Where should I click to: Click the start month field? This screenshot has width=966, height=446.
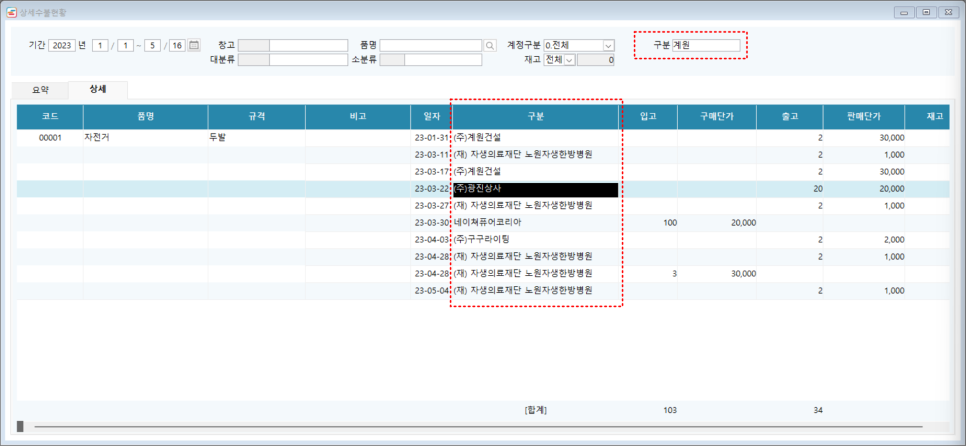pyautogui.click(x=100, y=45)
